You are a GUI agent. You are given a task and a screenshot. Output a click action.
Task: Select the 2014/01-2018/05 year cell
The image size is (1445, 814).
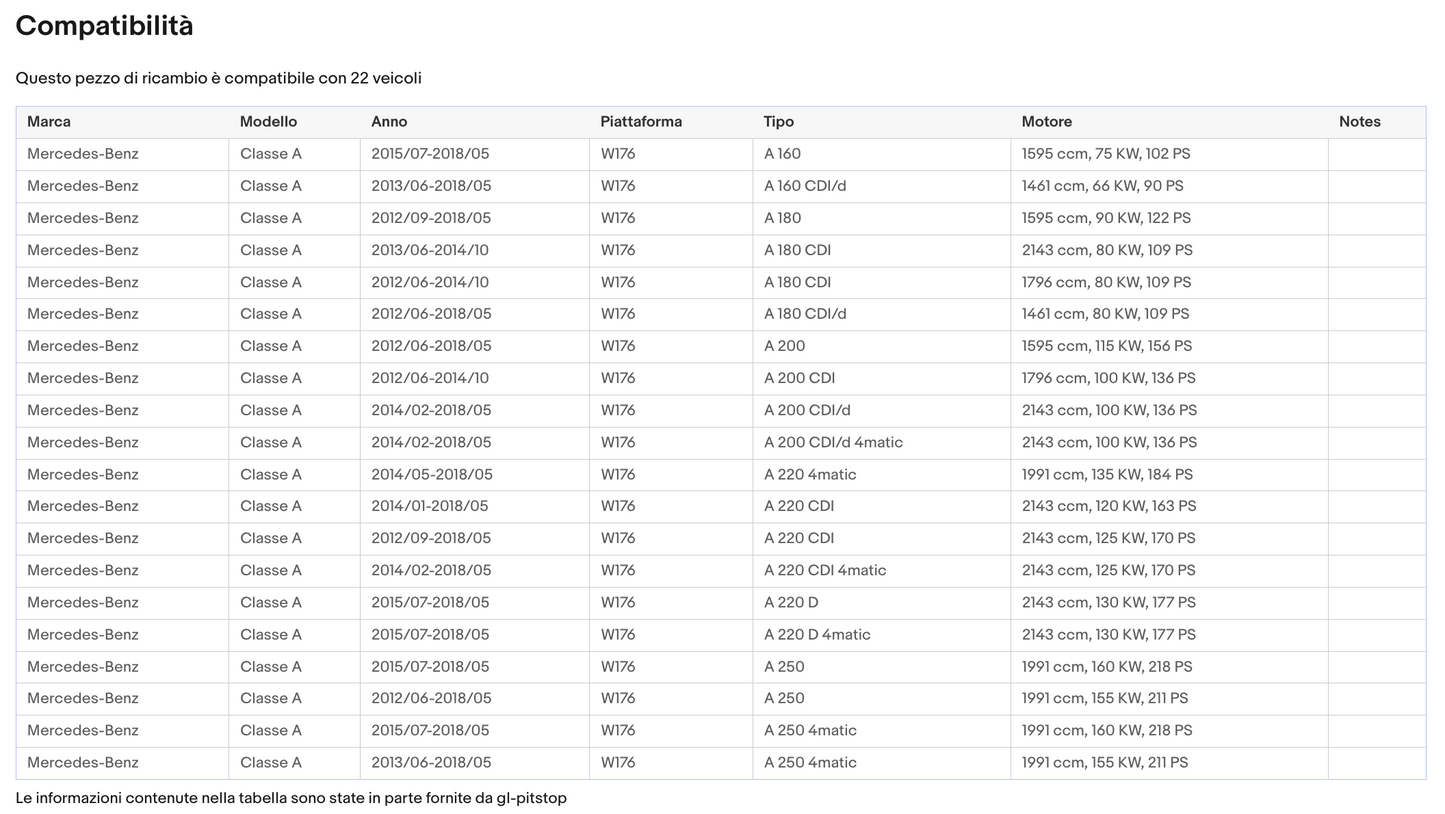[429, 506]
